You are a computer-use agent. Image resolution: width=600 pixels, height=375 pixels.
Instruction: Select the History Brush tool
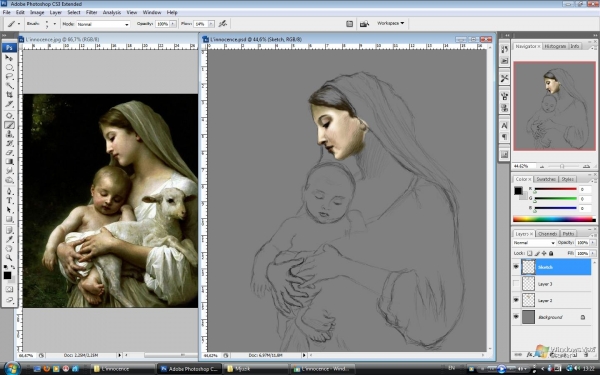point(9,143)
